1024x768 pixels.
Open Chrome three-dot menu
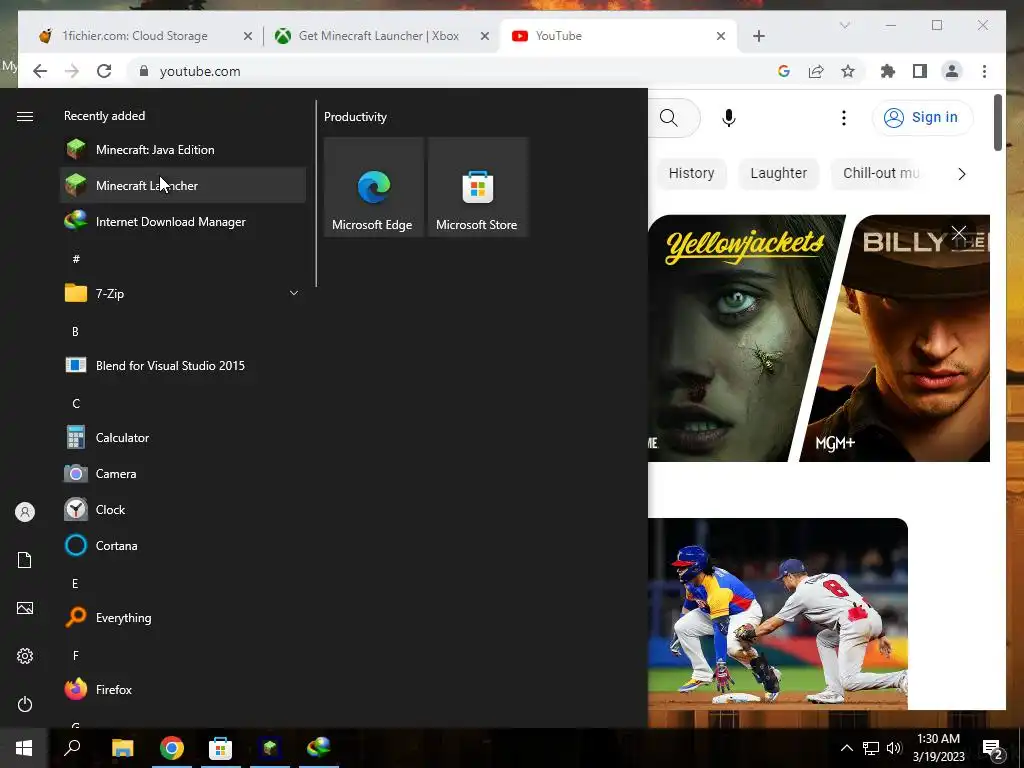click(x=984, y=71)
